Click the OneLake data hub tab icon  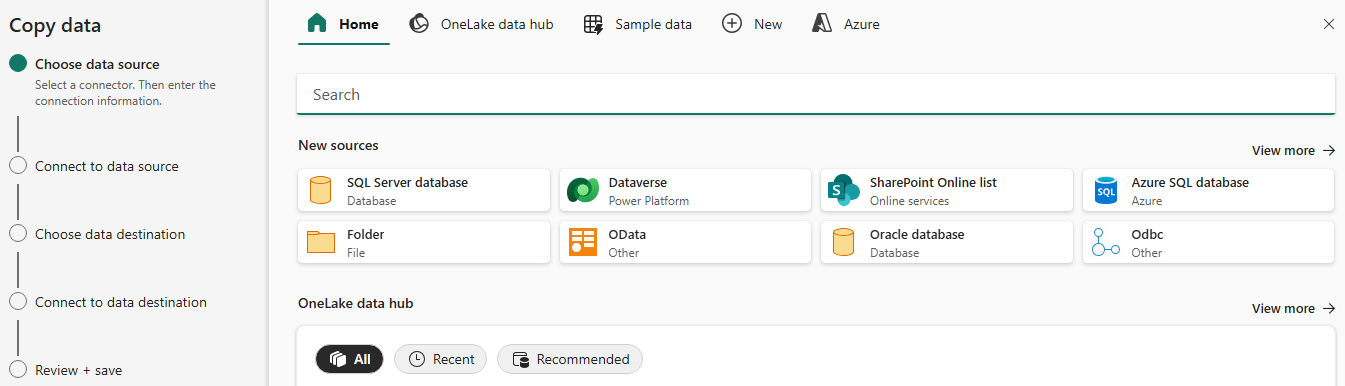(419, 23)
